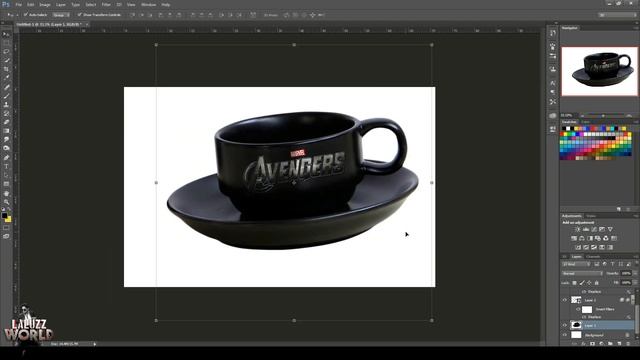Select the Lasso tool

(6, 51)
